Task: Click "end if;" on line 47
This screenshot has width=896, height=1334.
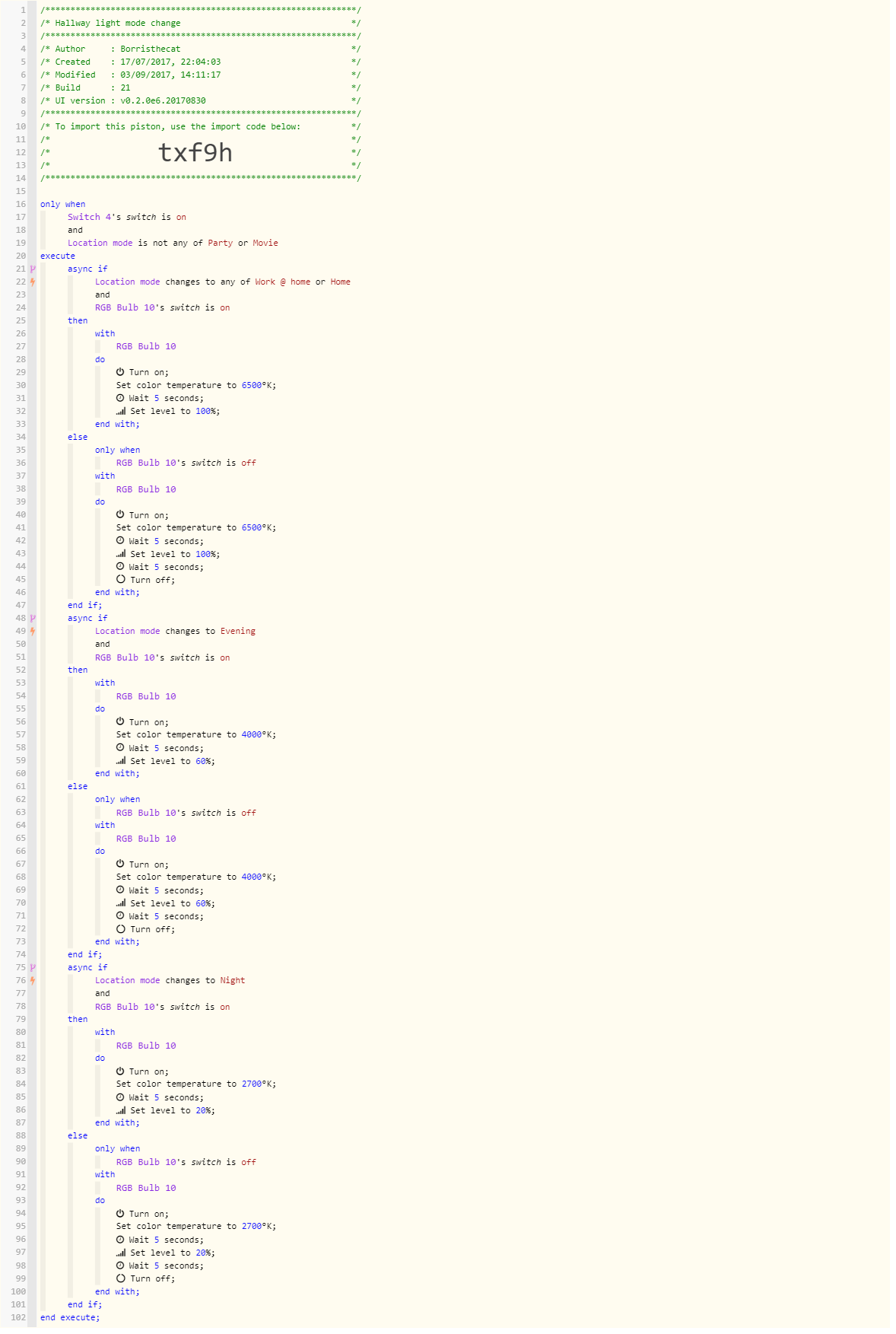Action: [x=84, y=605]
